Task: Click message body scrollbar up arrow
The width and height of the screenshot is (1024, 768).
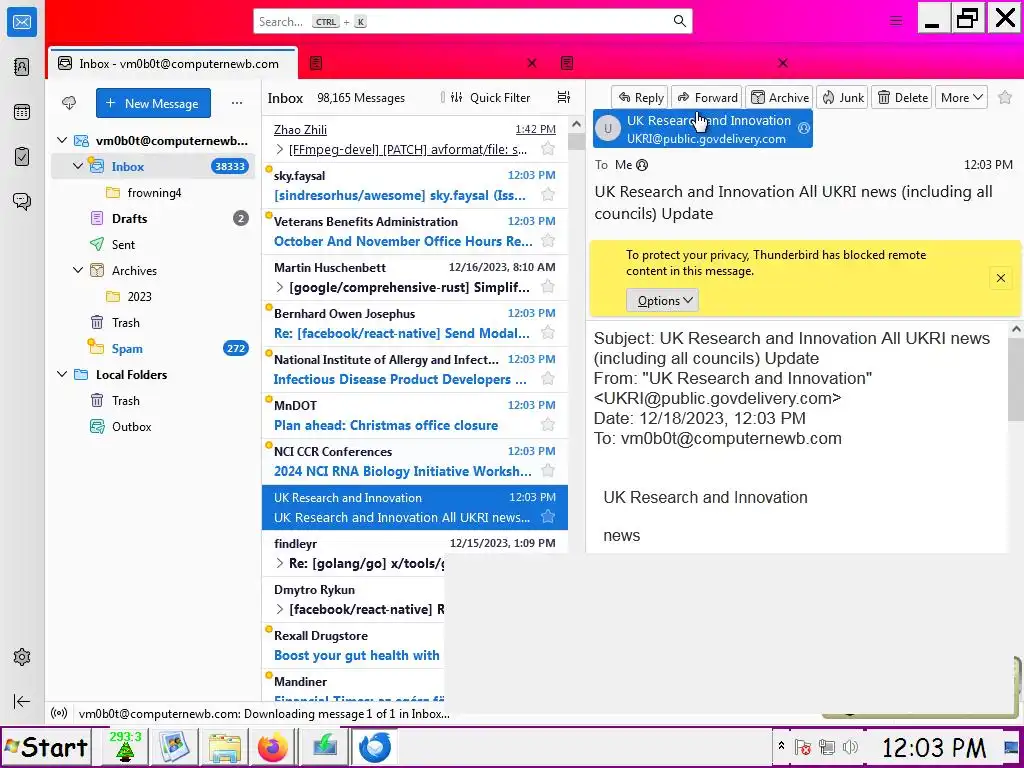Action: pos(1016,329)
